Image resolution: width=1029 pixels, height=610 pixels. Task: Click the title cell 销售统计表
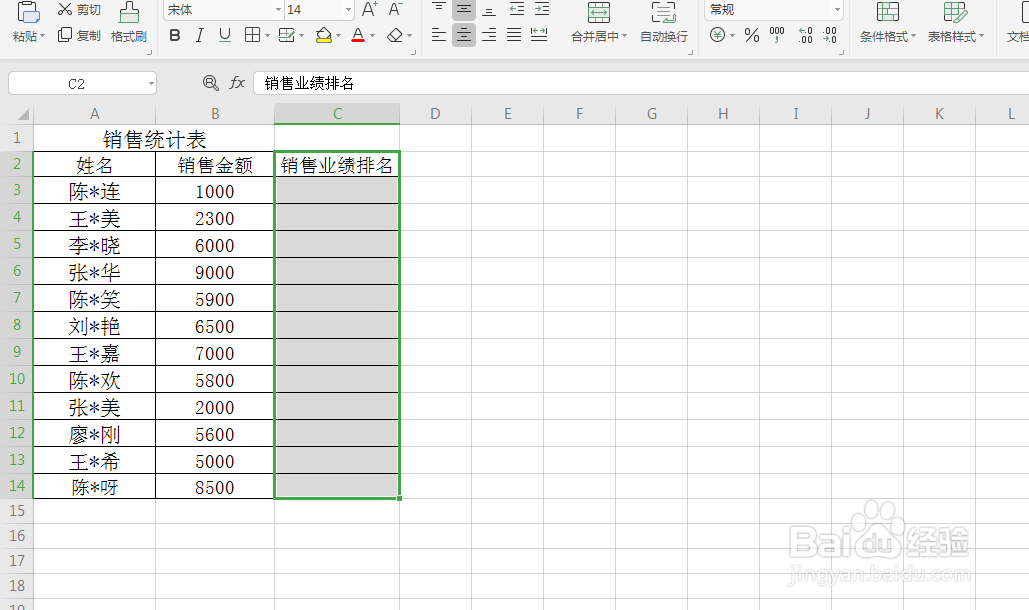154,139
